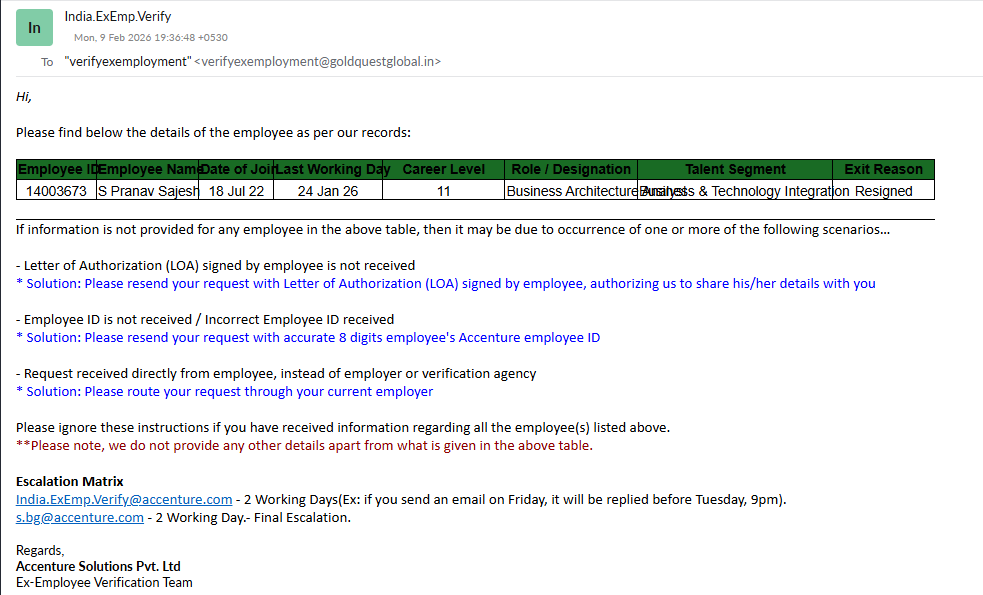Select the 'Talent Segment' column header
The image size is (983, 595).
pyautogui.click(x=735, y=169)
